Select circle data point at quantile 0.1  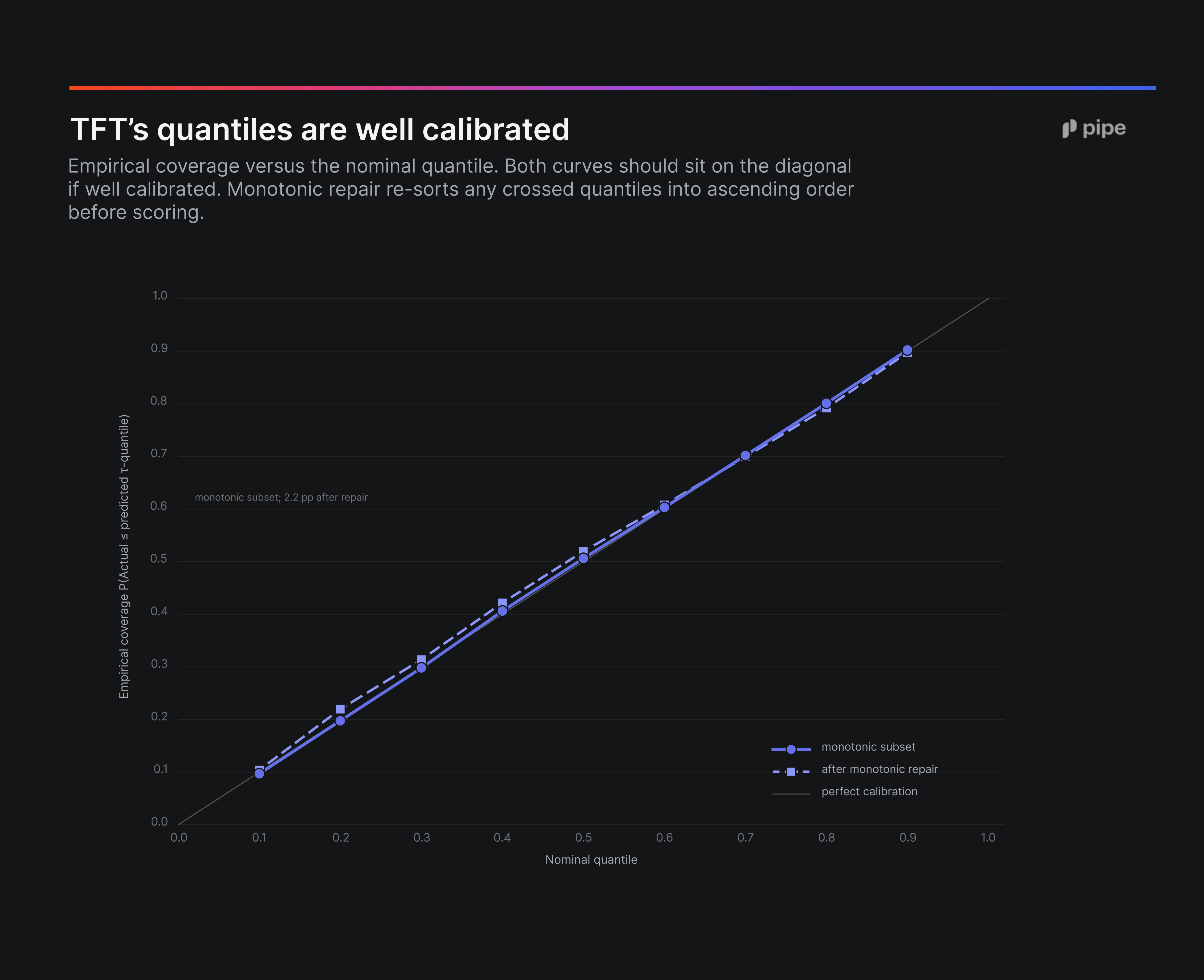pyautogui.click(x=259, y=773)
